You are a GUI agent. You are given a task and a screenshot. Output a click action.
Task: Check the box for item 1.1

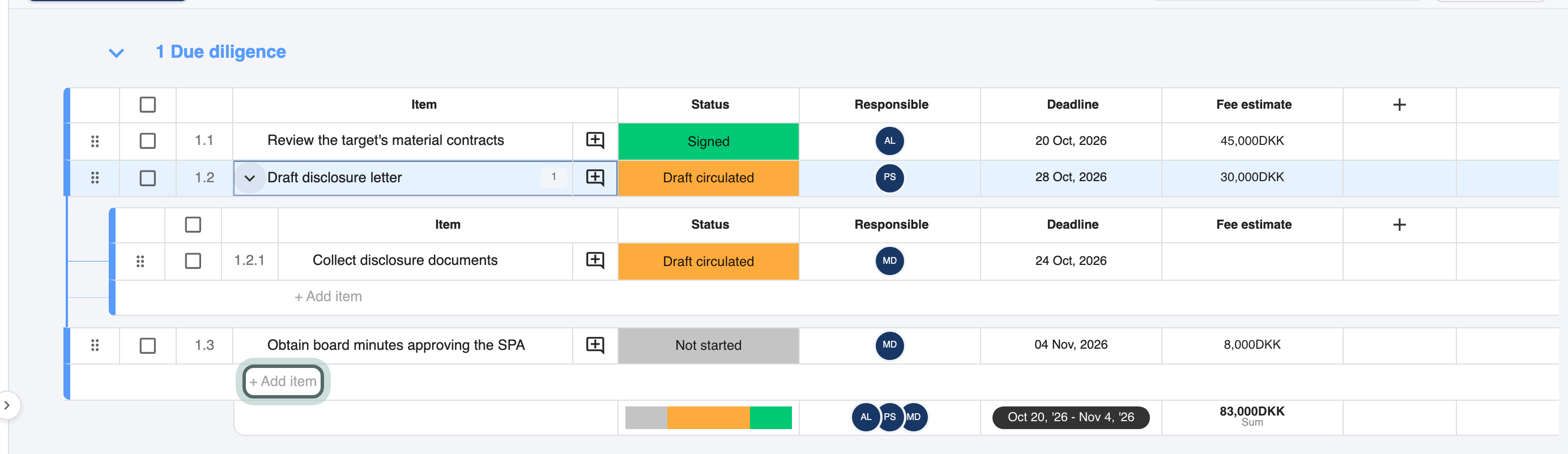[147, 141]
